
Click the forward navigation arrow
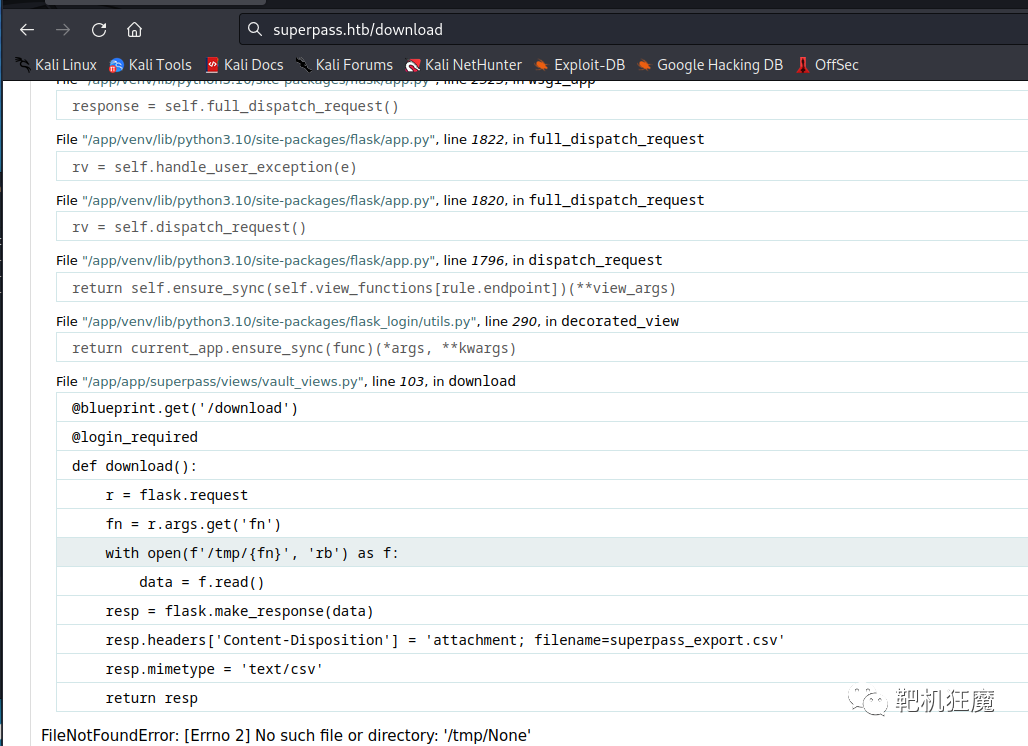(63, 29)
